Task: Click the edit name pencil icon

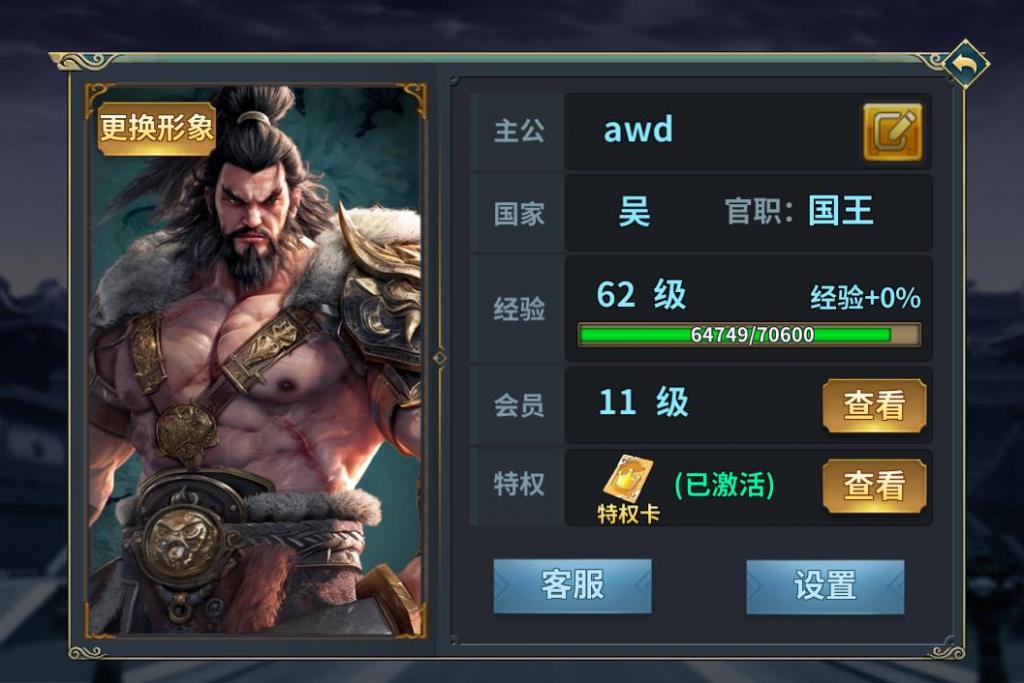Action: (892, 131)
